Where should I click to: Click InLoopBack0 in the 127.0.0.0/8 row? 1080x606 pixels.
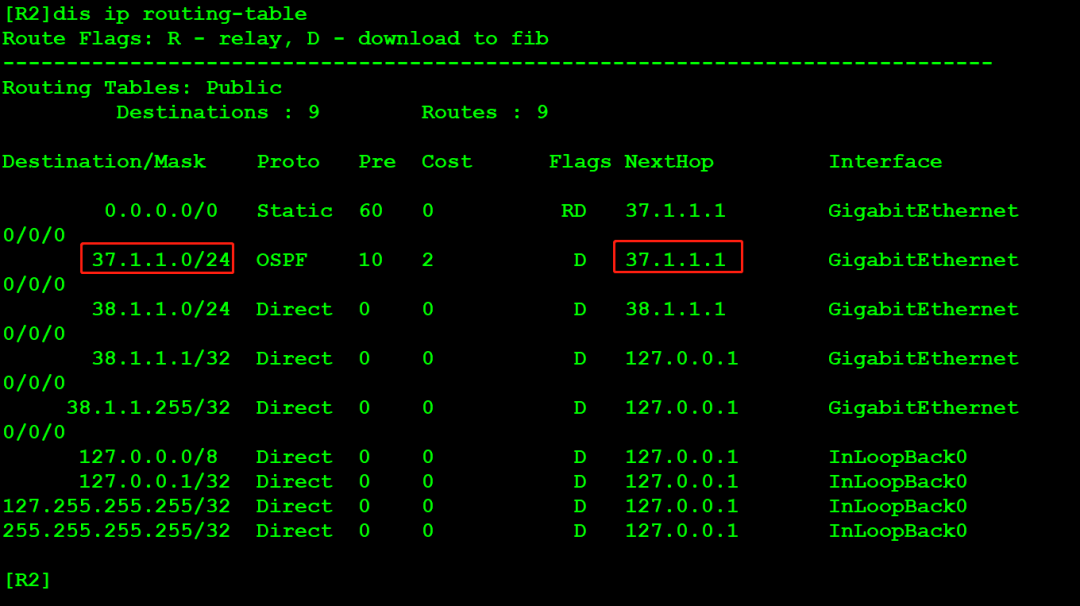pos(897,457)
